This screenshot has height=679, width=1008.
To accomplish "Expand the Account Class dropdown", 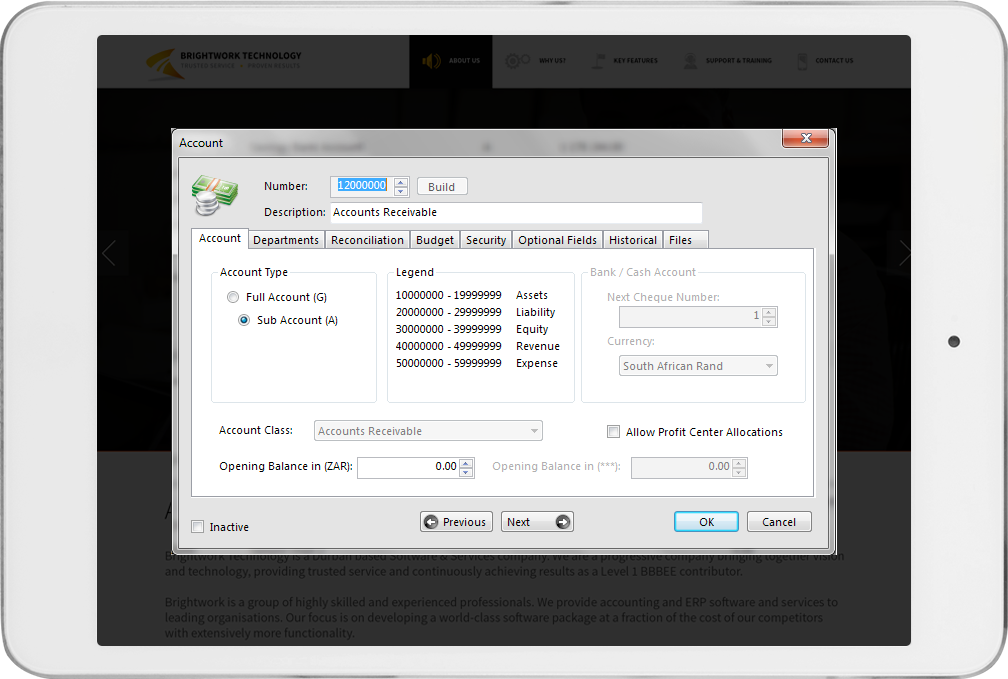I will tap(534, 431).
